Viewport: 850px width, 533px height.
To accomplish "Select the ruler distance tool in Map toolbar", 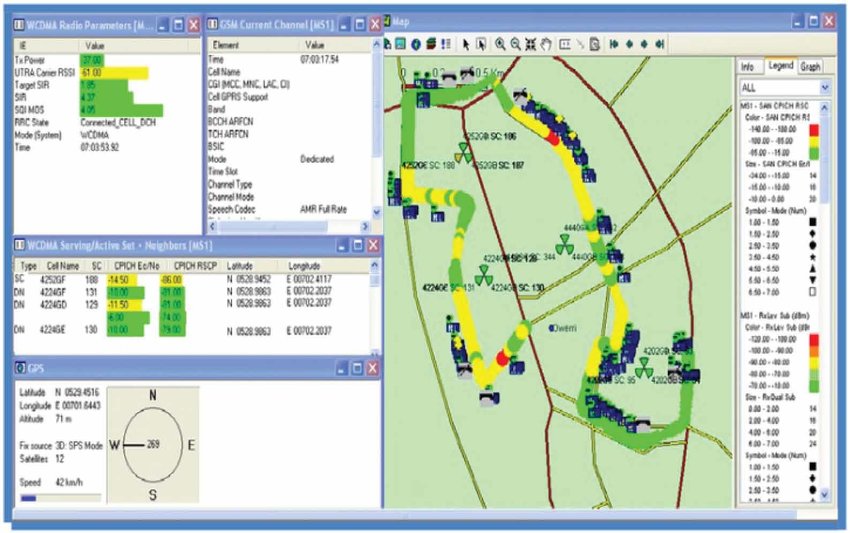I will click(565, 44).
